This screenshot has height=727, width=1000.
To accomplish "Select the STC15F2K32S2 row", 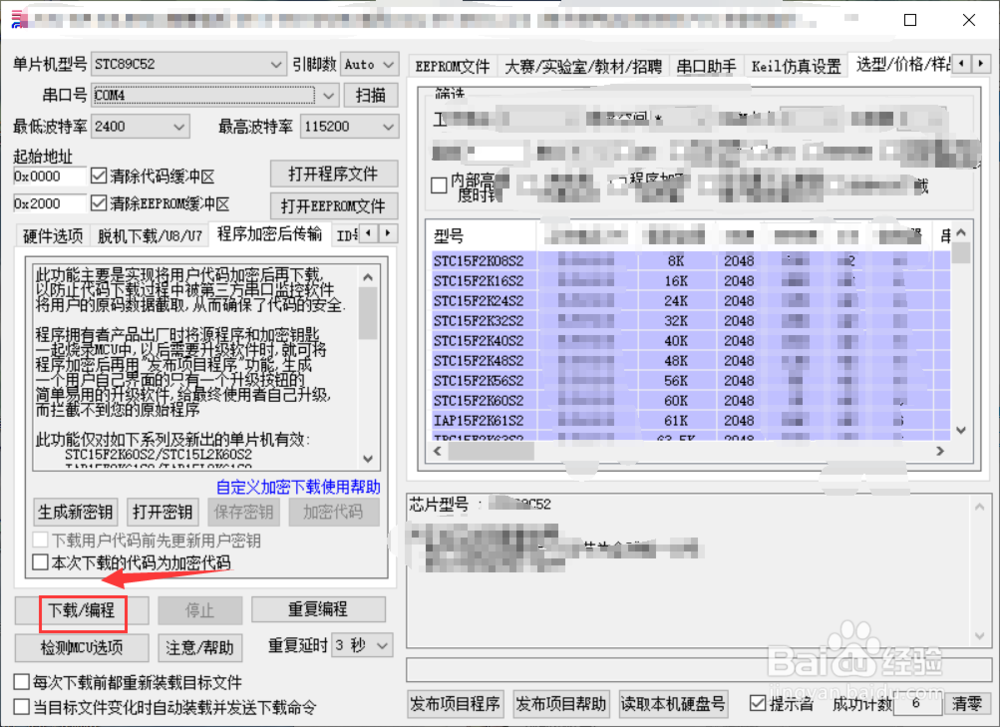I will point(691,321).
